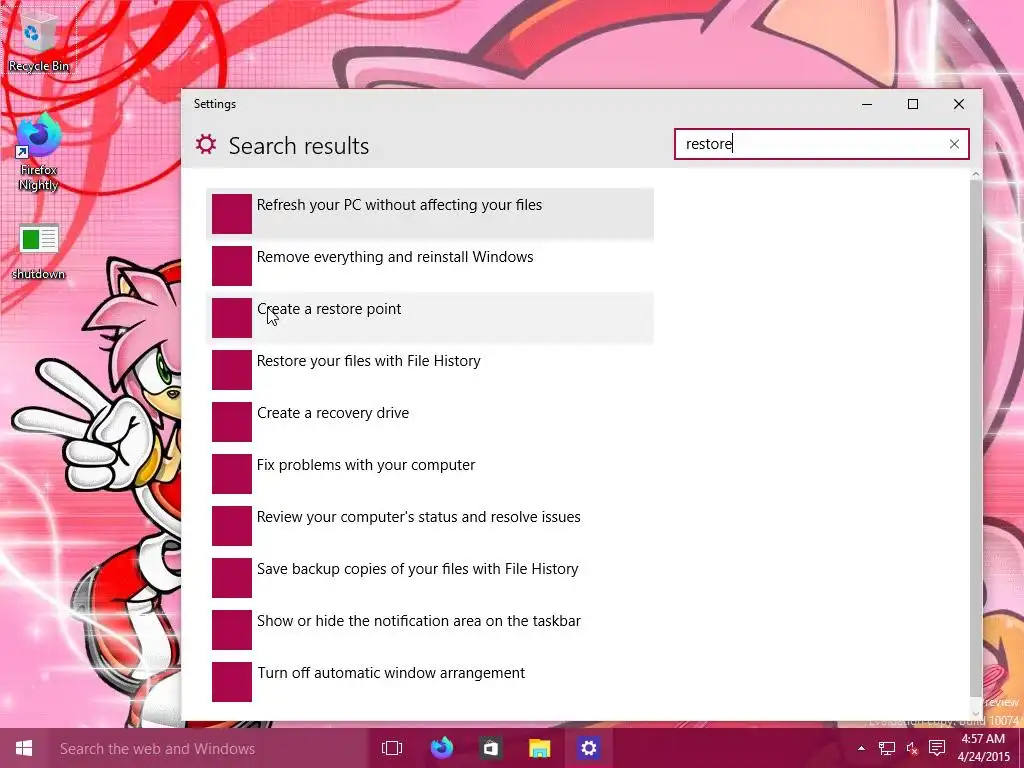Screen dimensions: 1024x768
Task: Open the Action Center notifications icon
Action: point(937,748)
